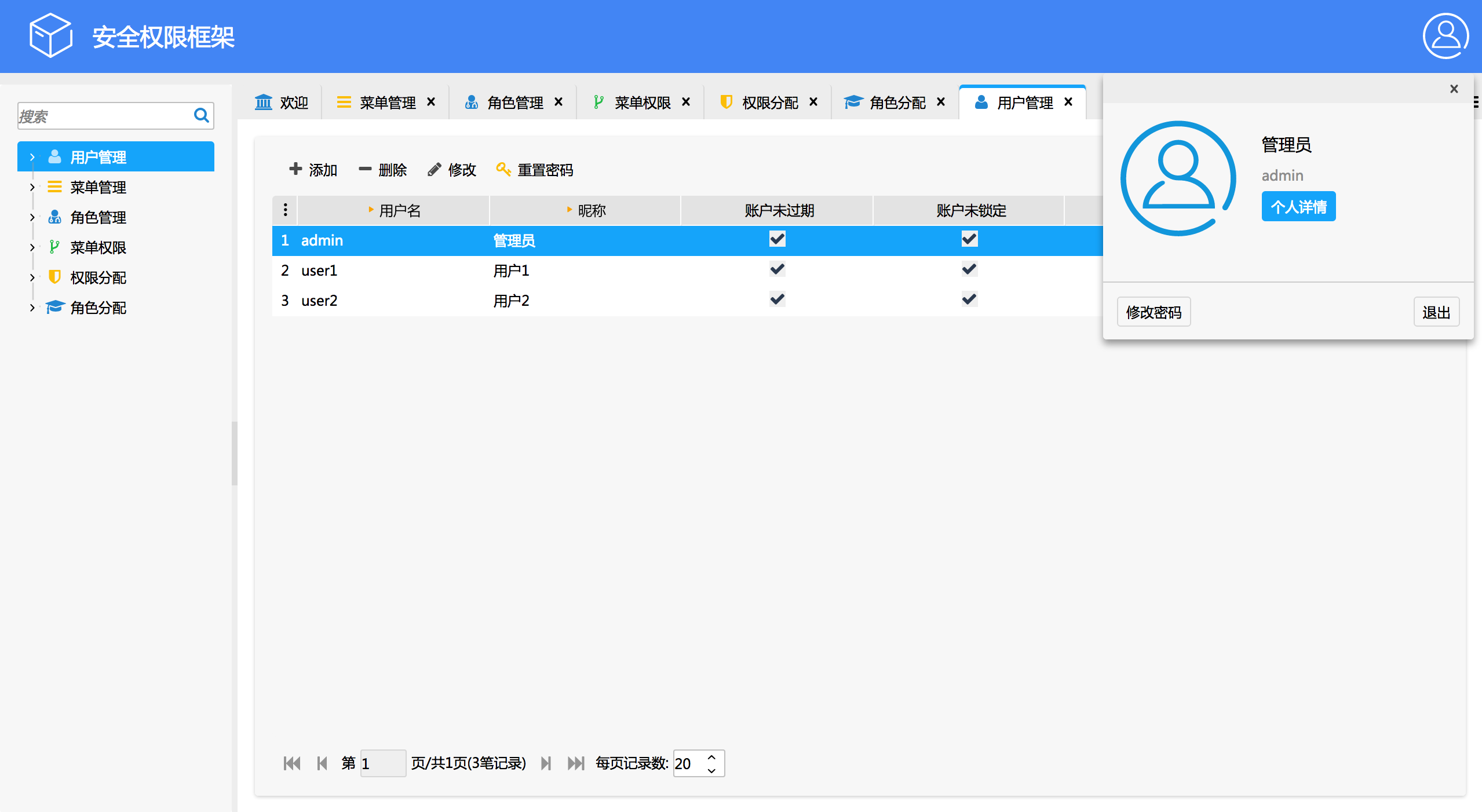Click the reset password key icon
Screen dimensions: 1482x812
[503, 169]
